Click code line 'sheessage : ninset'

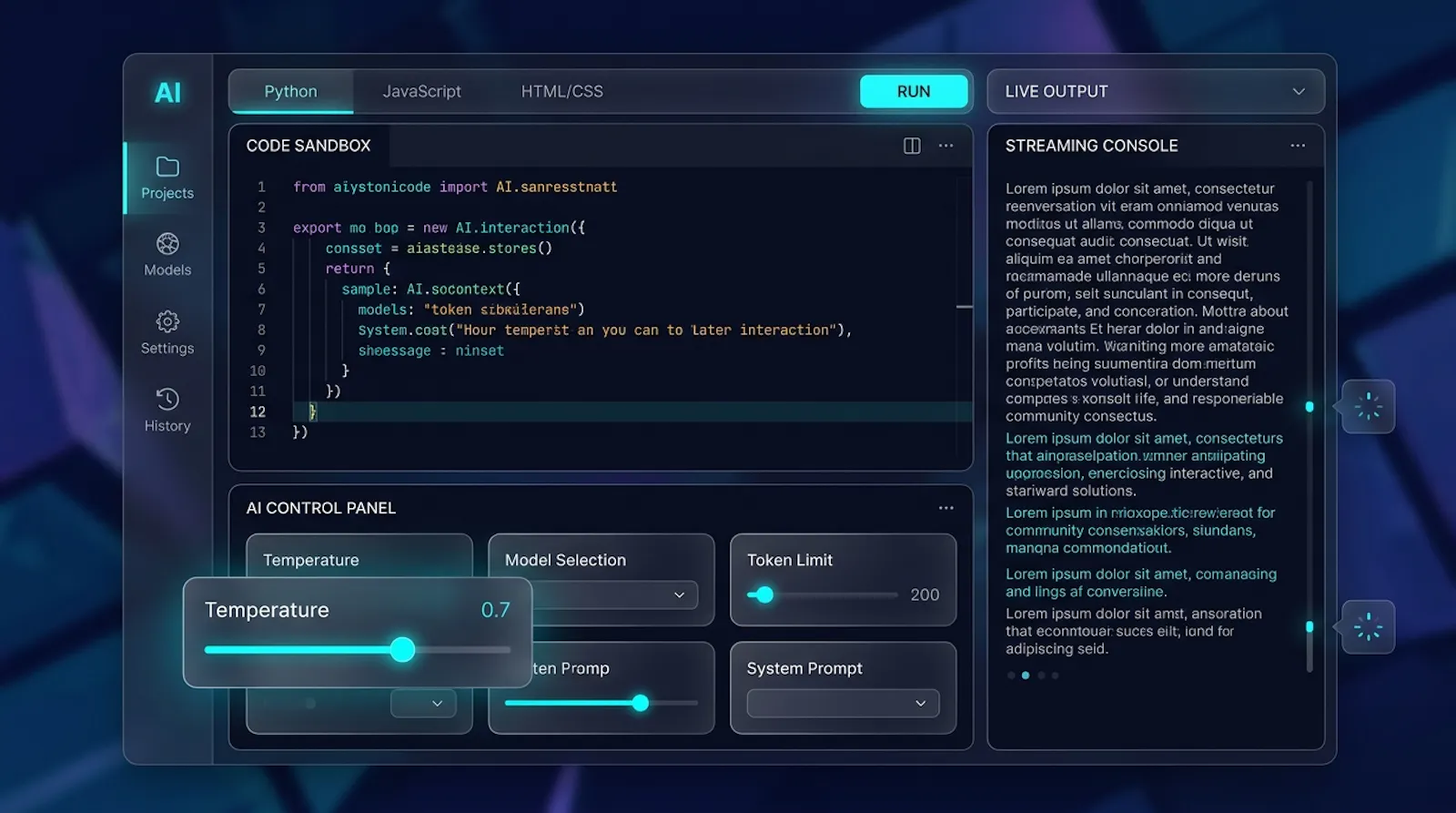point(430,351)
